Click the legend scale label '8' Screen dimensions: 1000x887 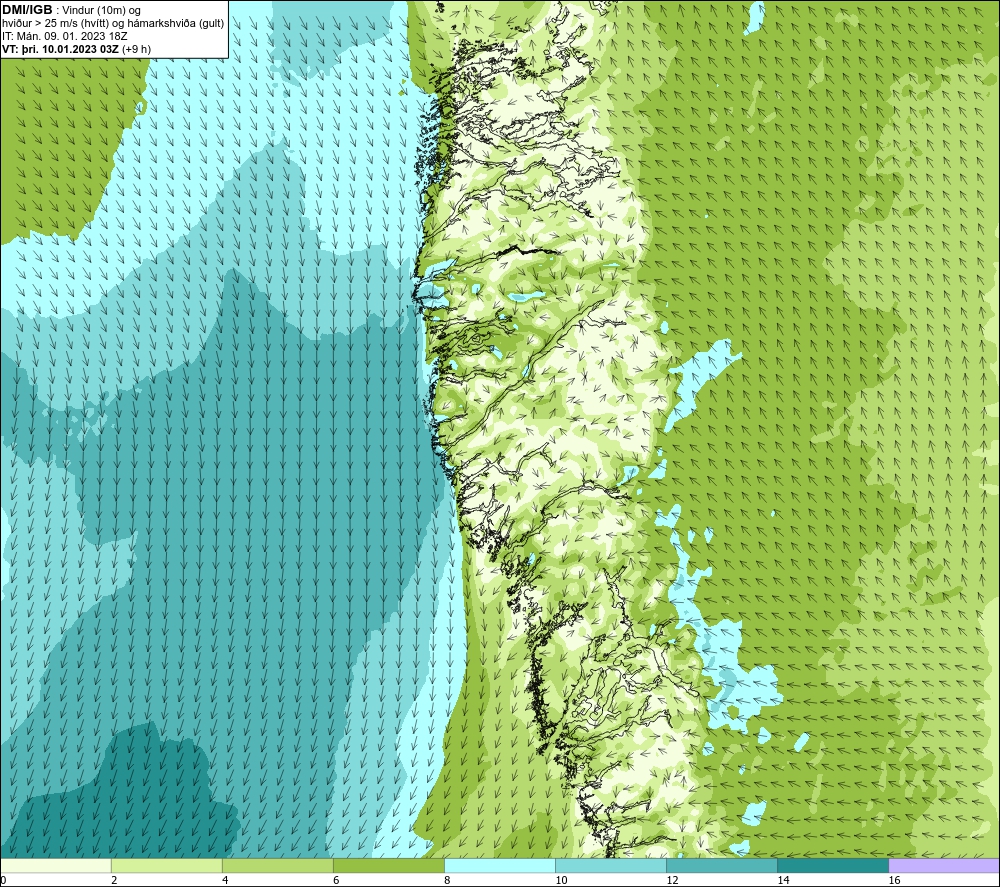click(447, 880)
